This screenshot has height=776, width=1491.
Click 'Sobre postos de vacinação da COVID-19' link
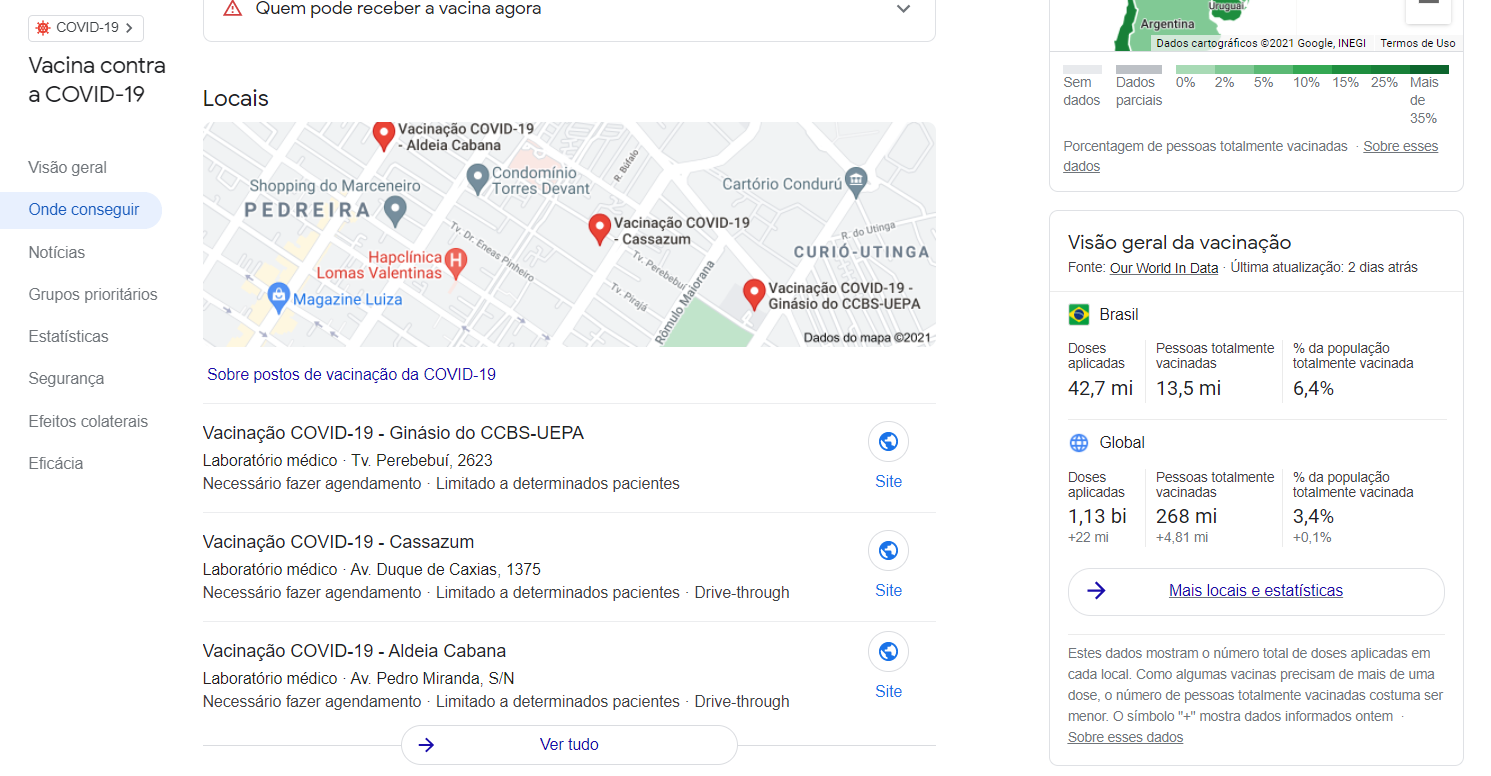pos(351,375)
